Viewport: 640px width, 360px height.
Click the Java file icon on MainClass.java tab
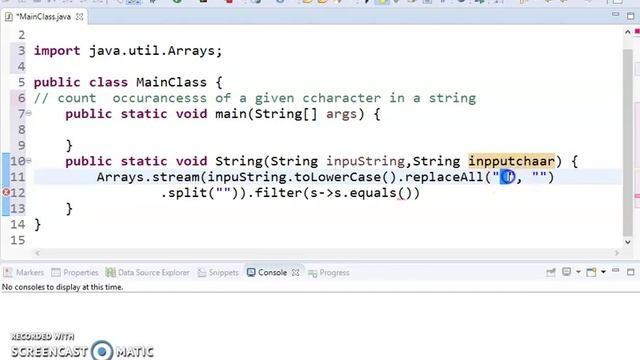click(x=9, y=17)
